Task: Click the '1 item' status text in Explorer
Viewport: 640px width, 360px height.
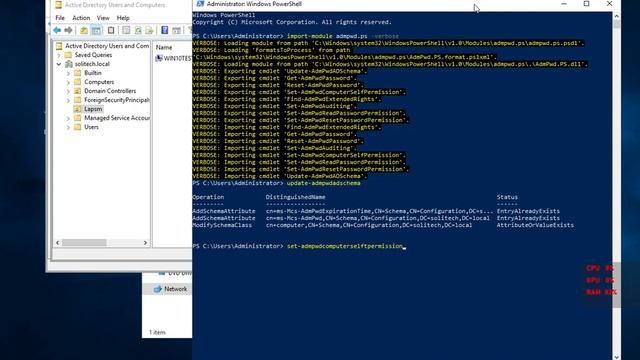Action: [157, 332]
